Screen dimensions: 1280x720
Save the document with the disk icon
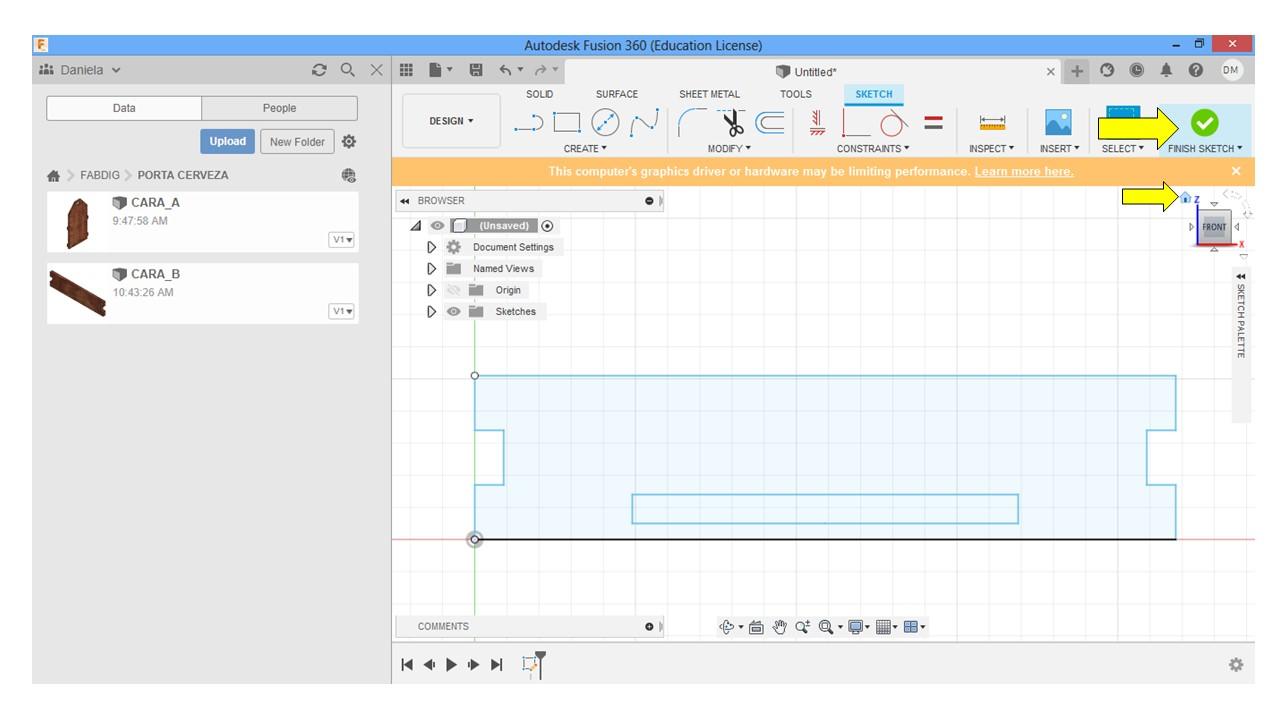476,70
